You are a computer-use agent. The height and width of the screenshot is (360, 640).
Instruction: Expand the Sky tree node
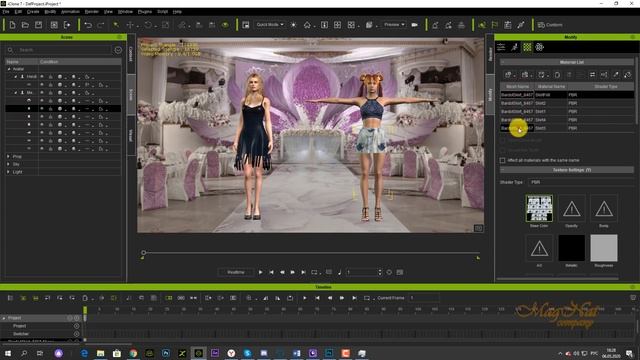[9, 164]
